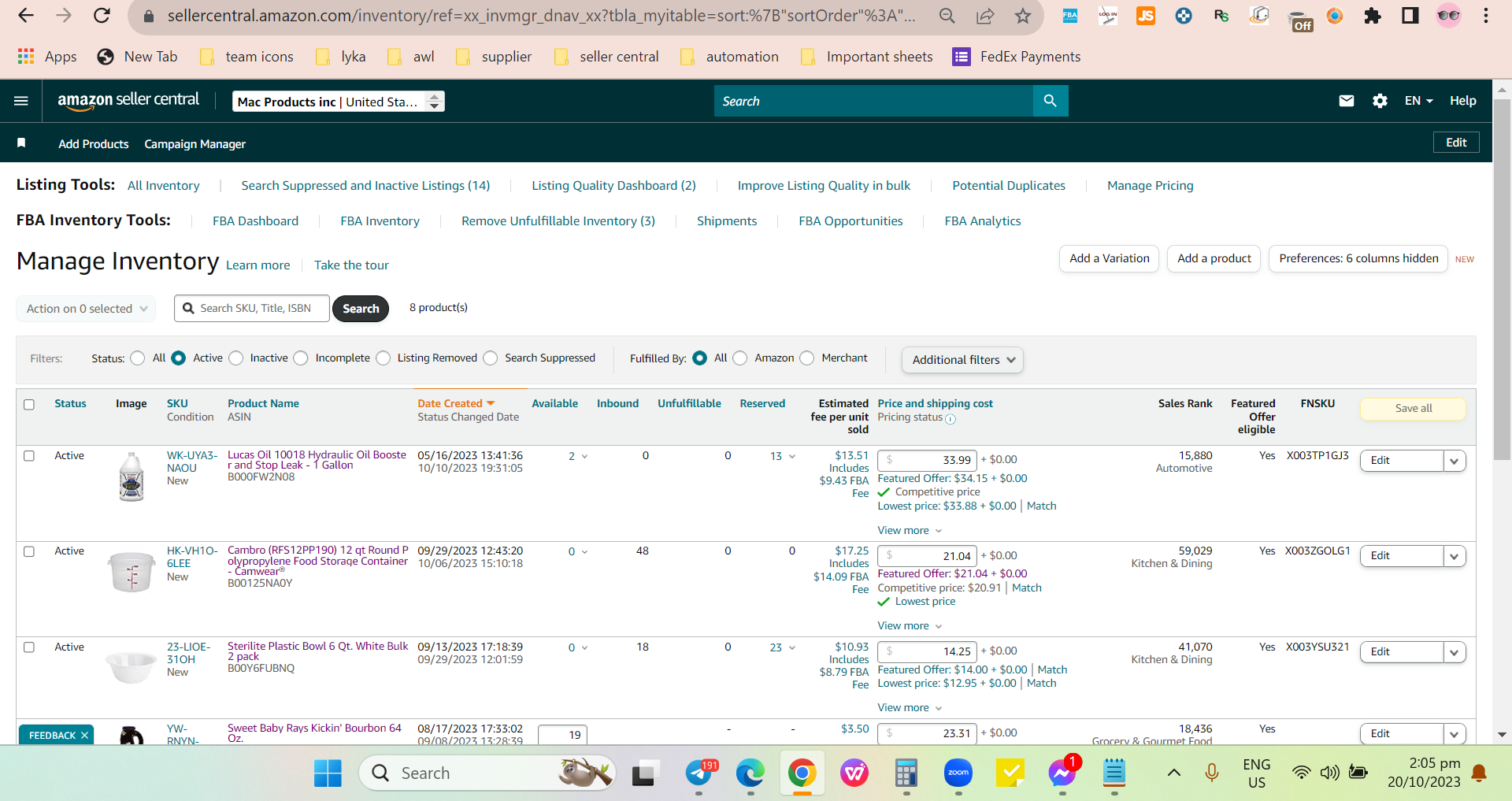Open Zoom from the taskbar
The width and height of the screenshot is (1512, 801).
point(958,773)
